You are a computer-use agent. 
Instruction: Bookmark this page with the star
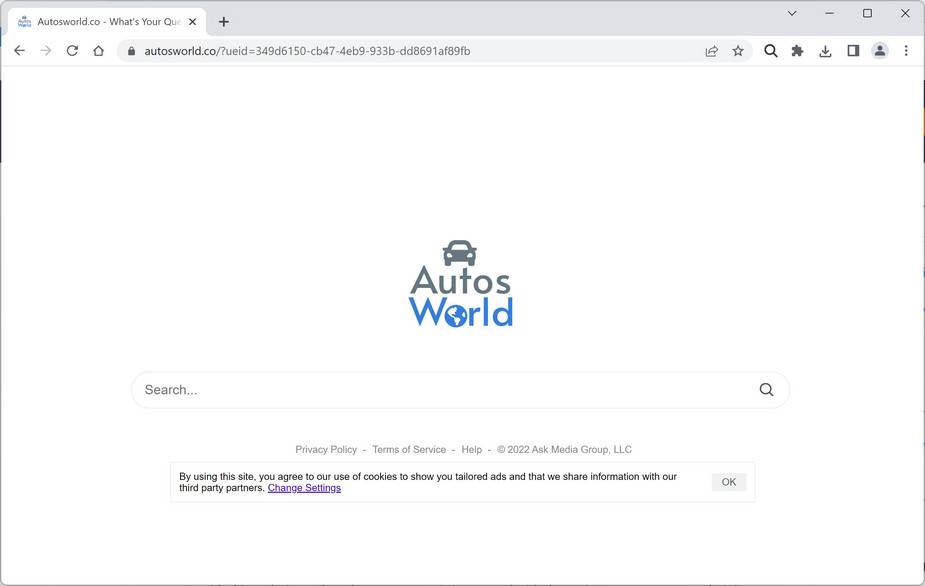coord(738,51)
